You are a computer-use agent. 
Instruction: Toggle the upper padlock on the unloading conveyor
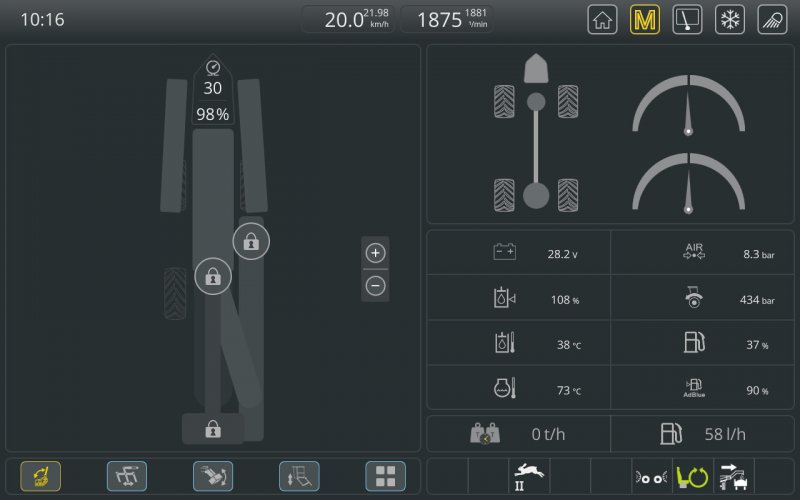tap(251, 241)
